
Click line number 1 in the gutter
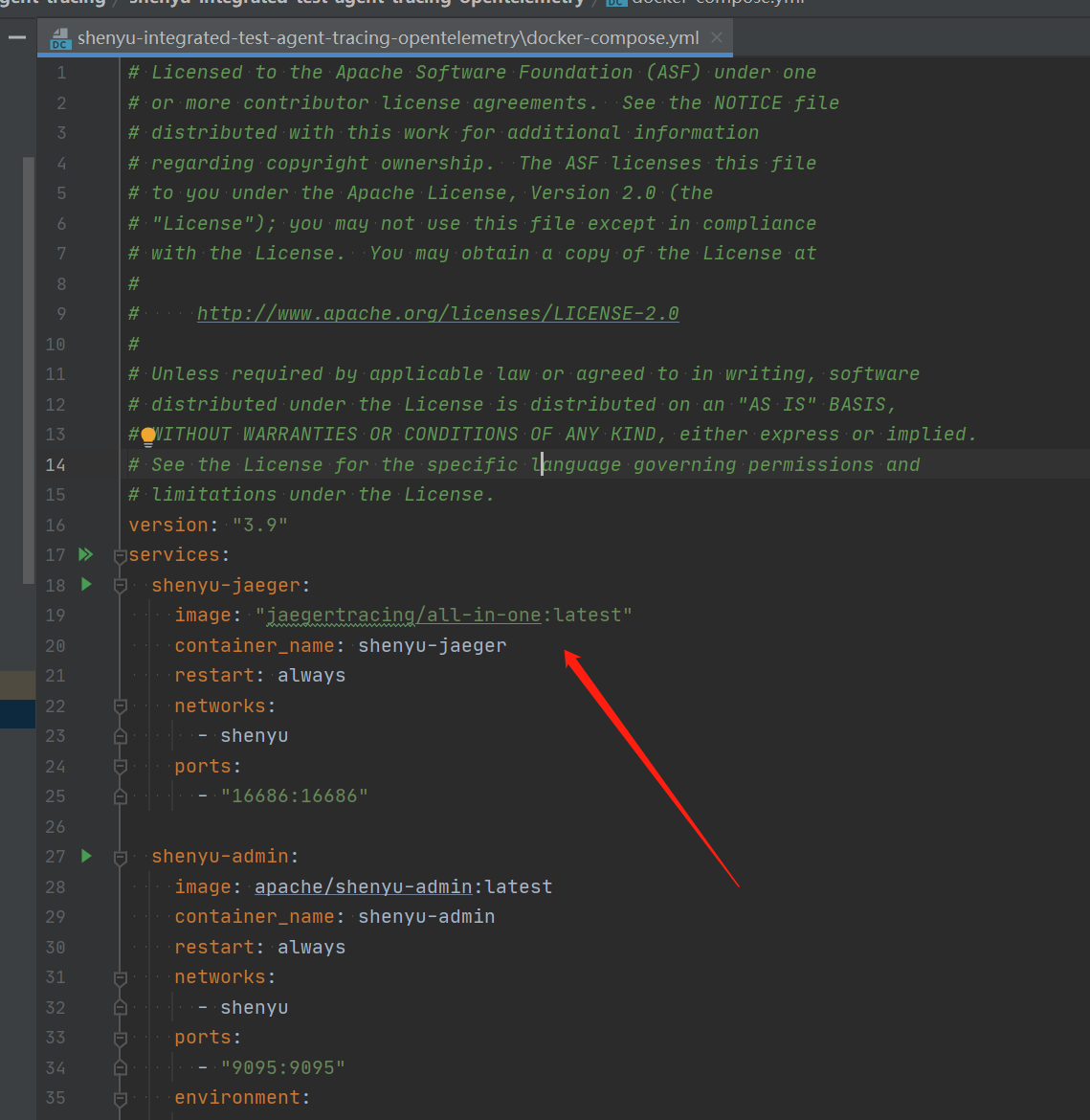pos(61,73)
